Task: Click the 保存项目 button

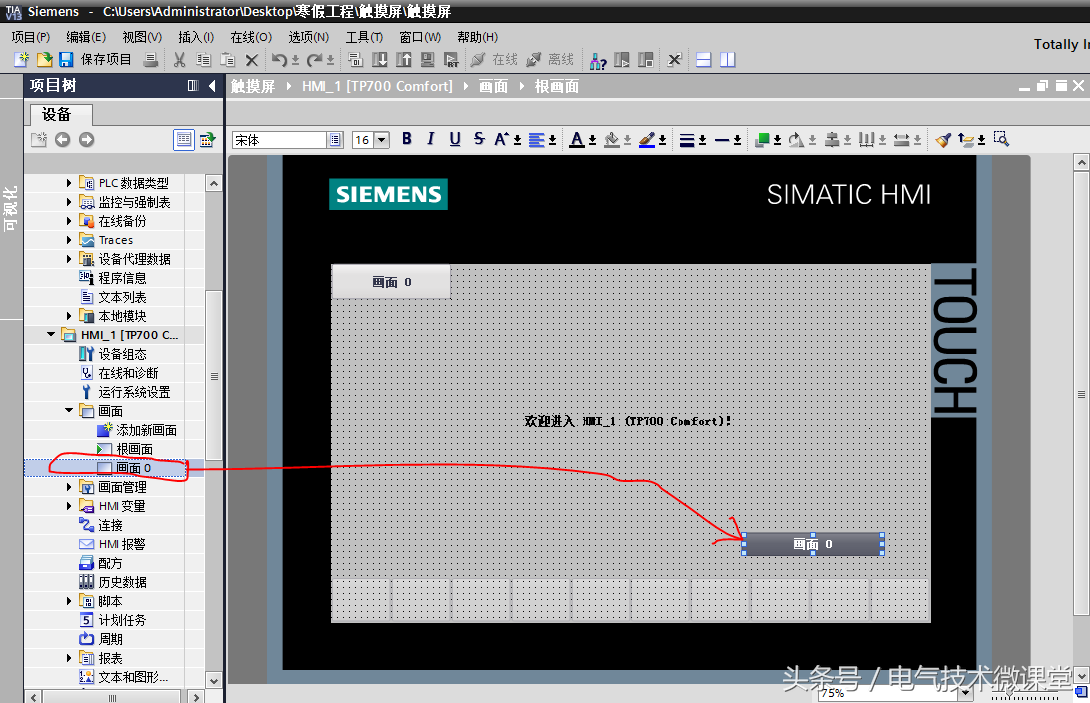Action: click(x=106, y=60)
